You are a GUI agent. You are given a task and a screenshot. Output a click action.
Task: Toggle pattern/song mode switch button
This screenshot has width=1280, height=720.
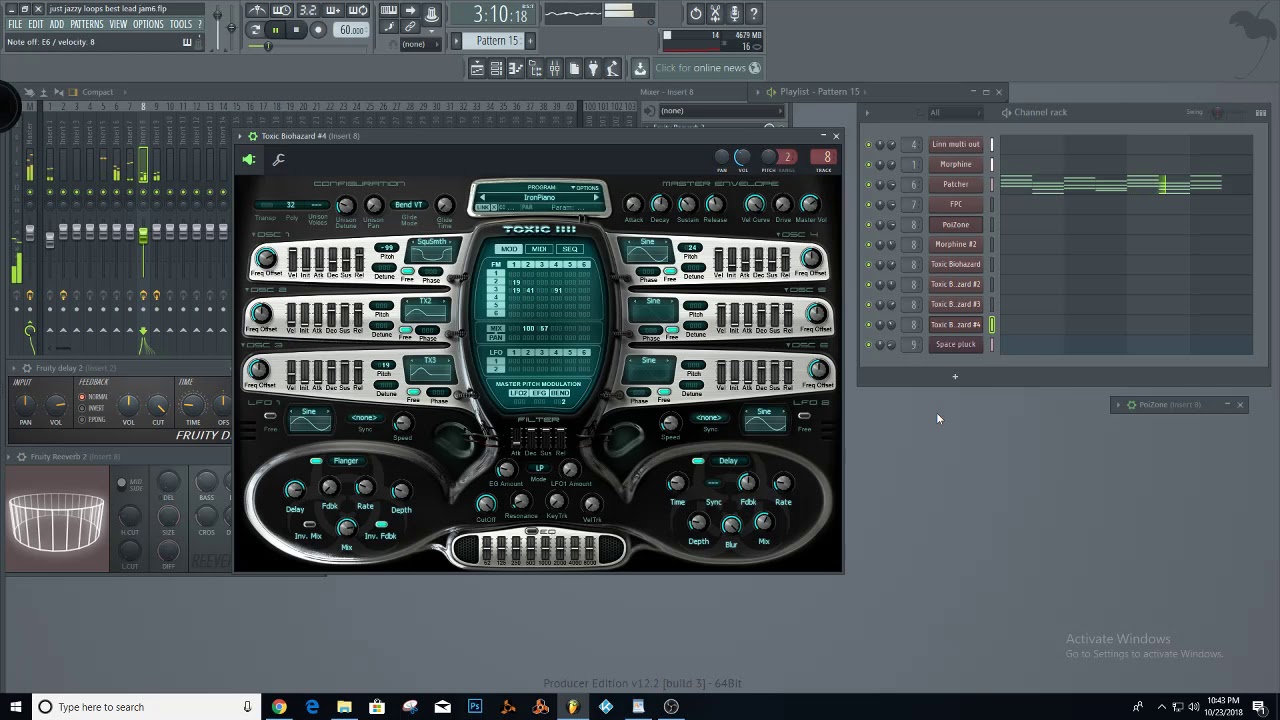click(255, 30)
